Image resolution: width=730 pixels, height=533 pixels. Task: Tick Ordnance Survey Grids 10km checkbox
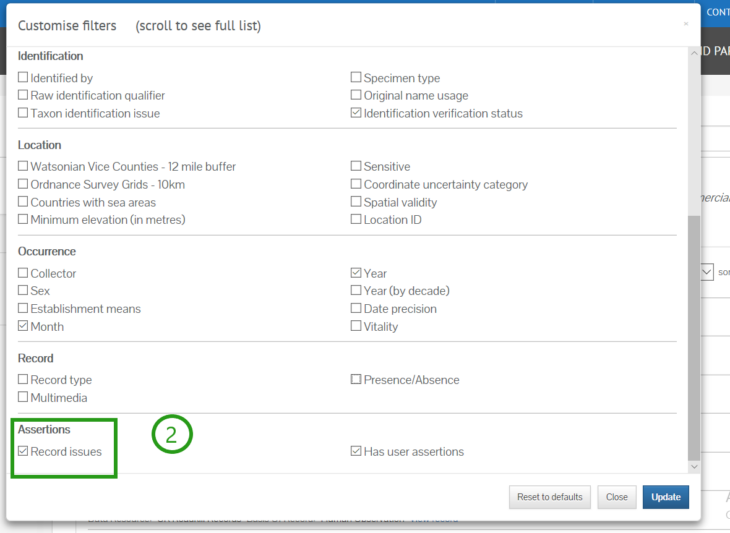[23, 184]
